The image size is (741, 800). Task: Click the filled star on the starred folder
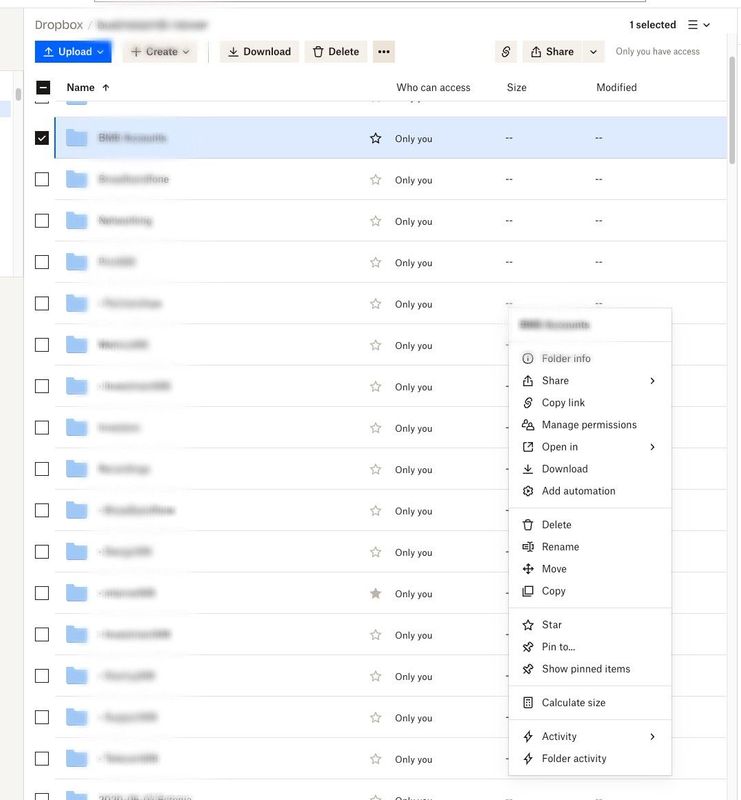[376, 593]
